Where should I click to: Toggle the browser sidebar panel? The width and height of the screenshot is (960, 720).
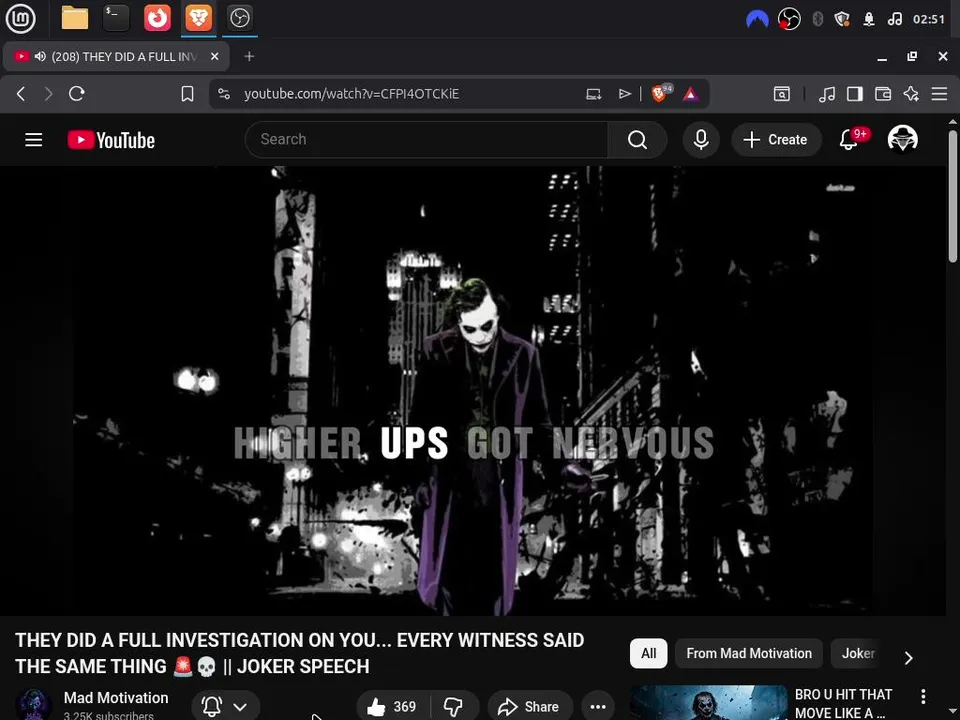855,94
